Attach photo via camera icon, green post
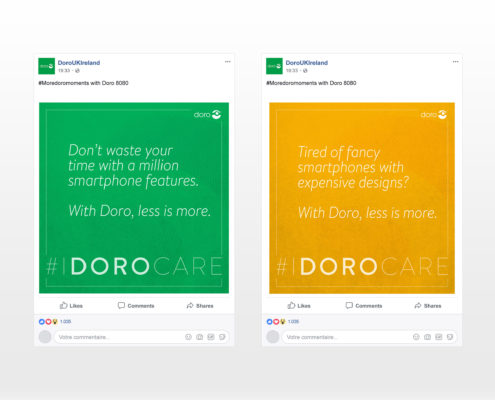This screenshot has width=495, height=400. 200,337
